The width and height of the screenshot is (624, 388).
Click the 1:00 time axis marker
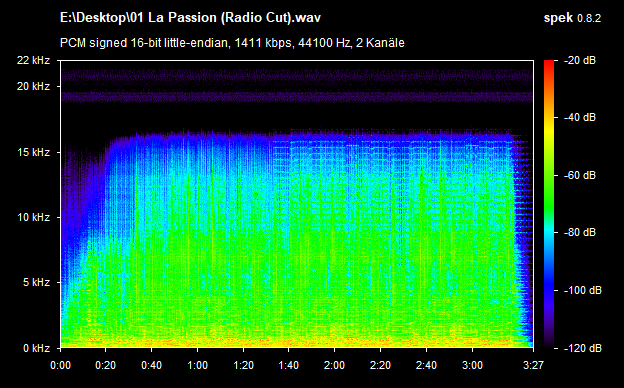coord(197,365)
